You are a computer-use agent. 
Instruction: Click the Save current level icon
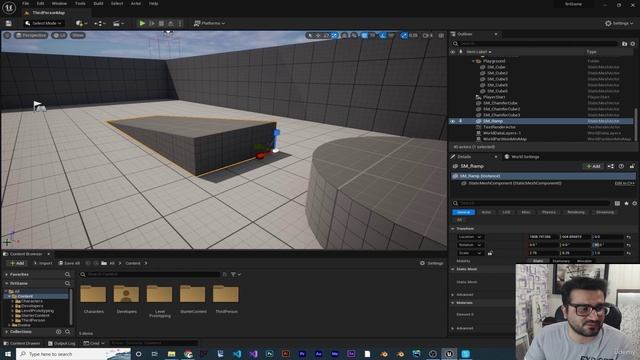click(9, 23)
